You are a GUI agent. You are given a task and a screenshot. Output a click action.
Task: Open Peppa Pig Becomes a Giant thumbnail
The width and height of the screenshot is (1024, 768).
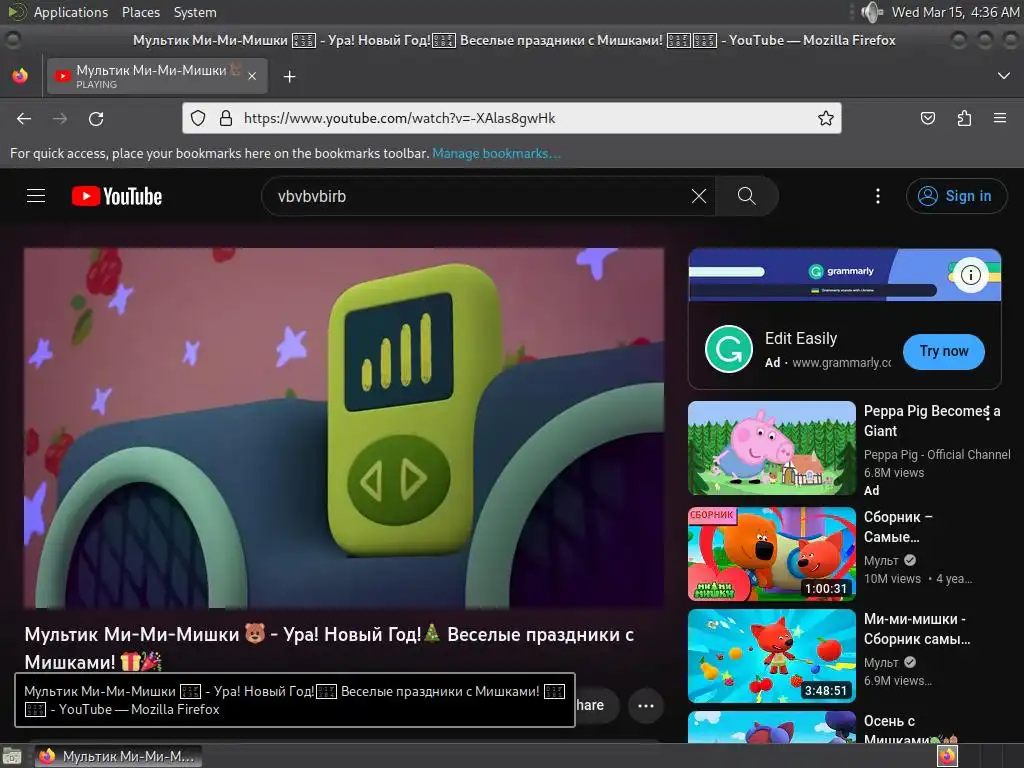point(771,448)
